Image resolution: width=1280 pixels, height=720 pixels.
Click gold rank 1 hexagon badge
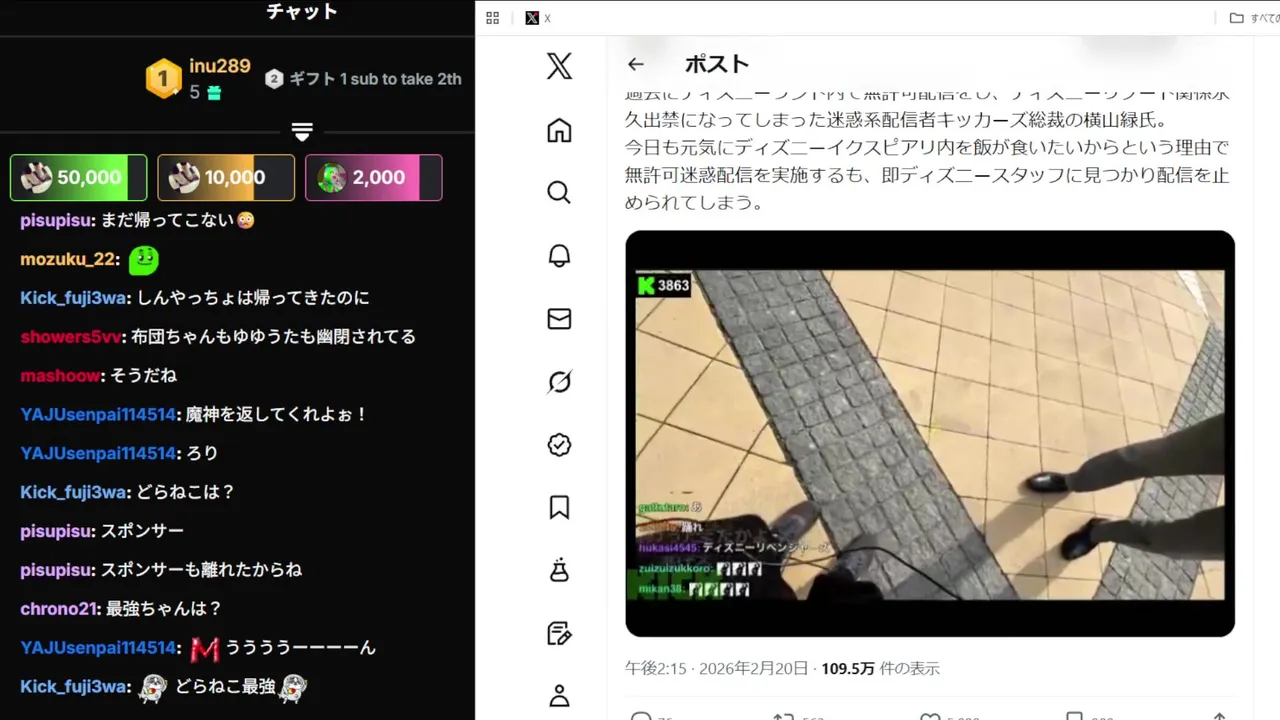point(163,79)
